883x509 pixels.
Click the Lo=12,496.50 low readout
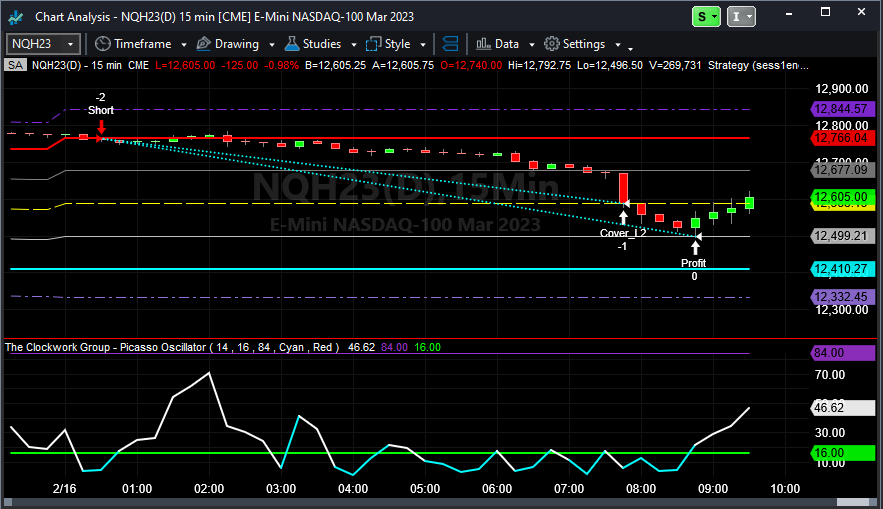pyautogui.click(x=609, y=65)
